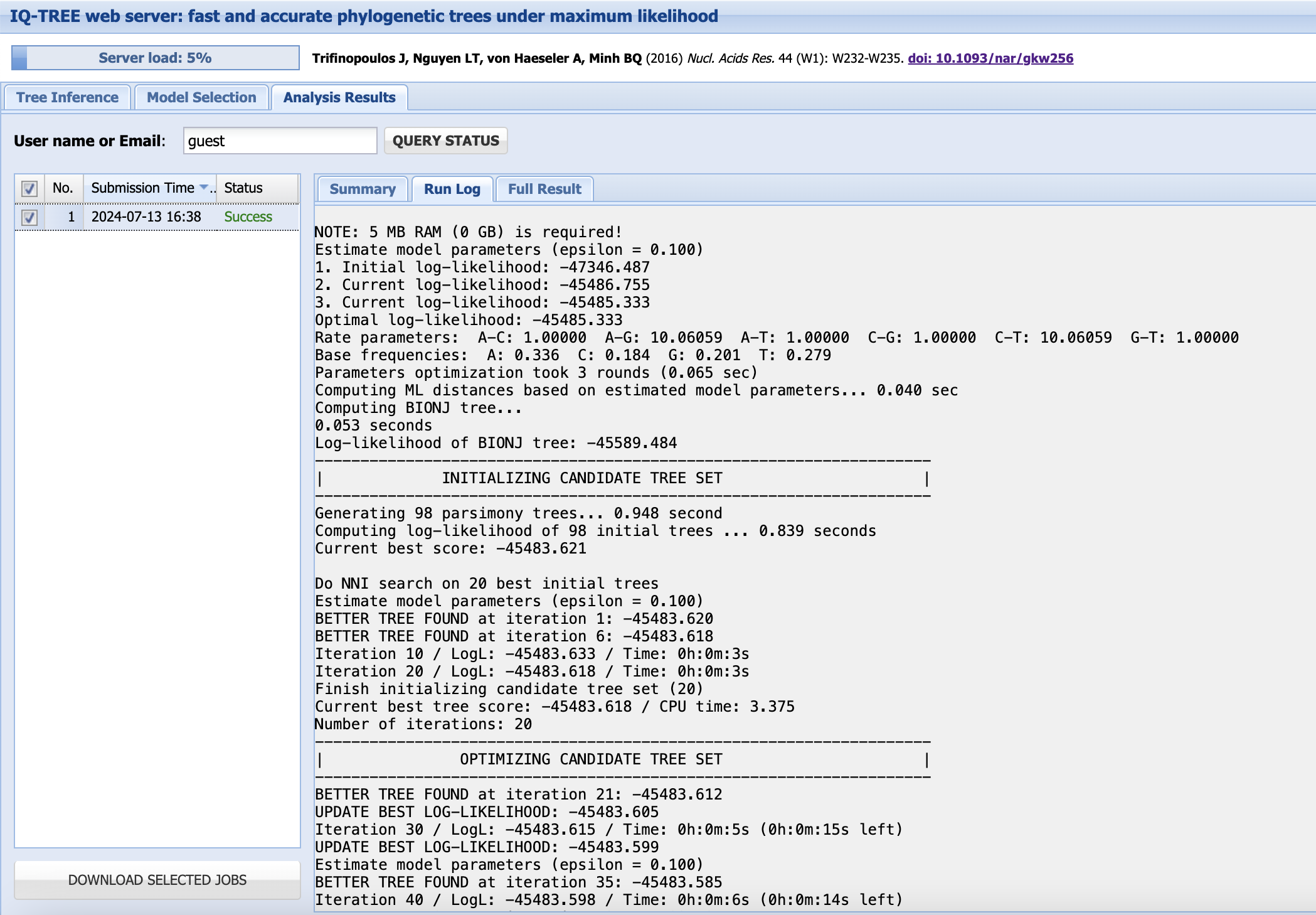Switch to the Model Selection tab
The image size is (1316, 915).
click(x=201, y=97)
